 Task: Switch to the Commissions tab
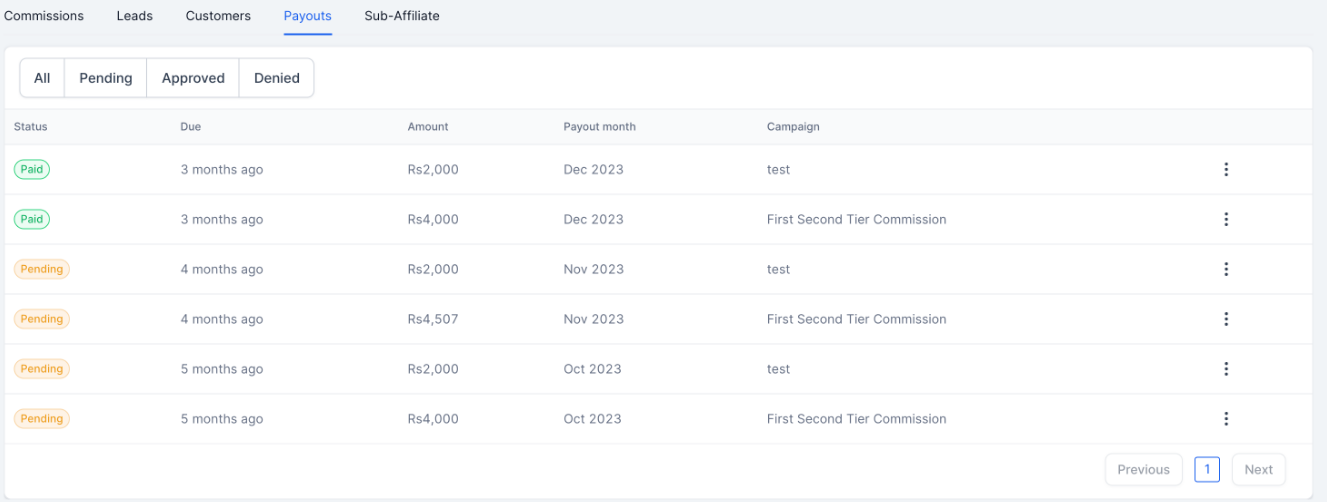click(x=44, y=16)
